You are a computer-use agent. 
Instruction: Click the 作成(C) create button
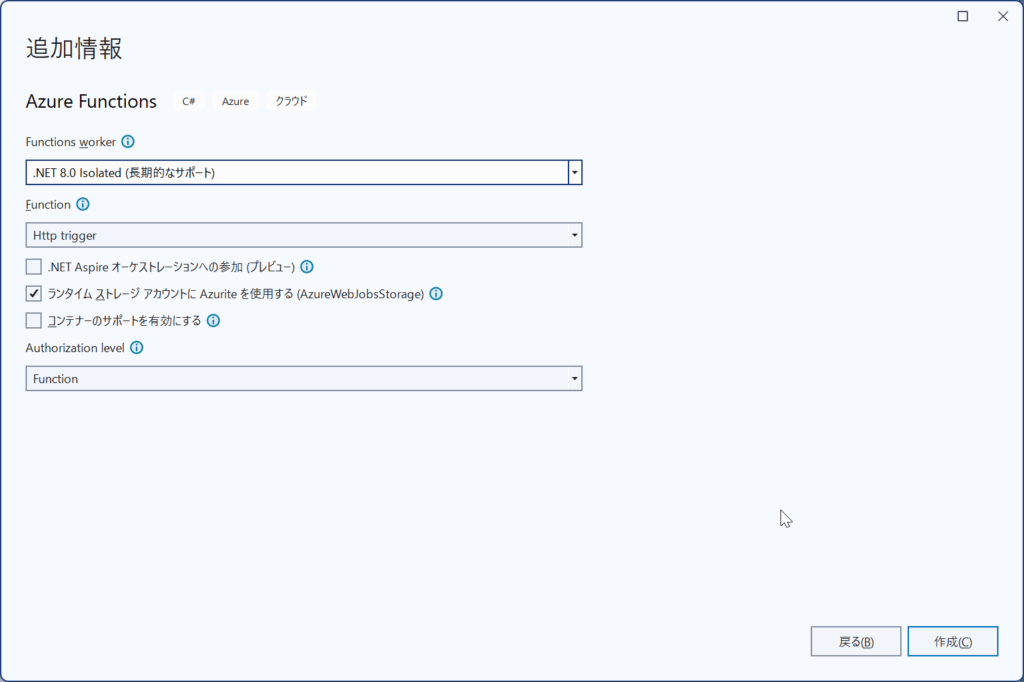coord(953,641)
